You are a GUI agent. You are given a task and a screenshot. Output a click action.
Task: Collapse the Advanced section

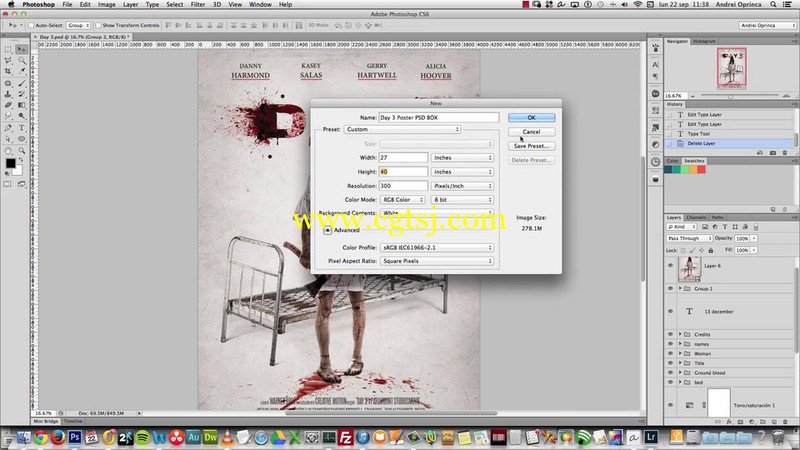coord(328,230)
